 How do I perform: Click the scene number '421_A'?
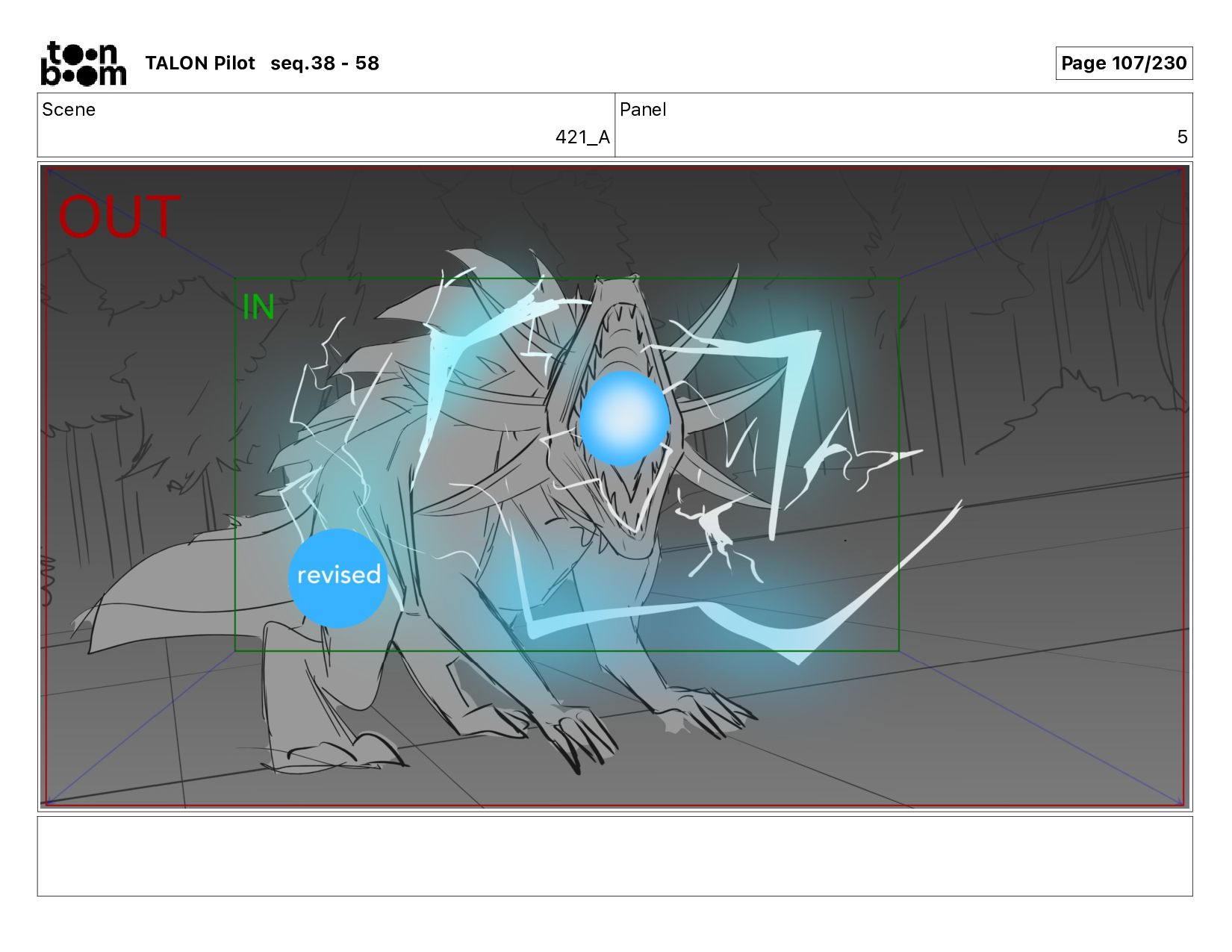582,137
